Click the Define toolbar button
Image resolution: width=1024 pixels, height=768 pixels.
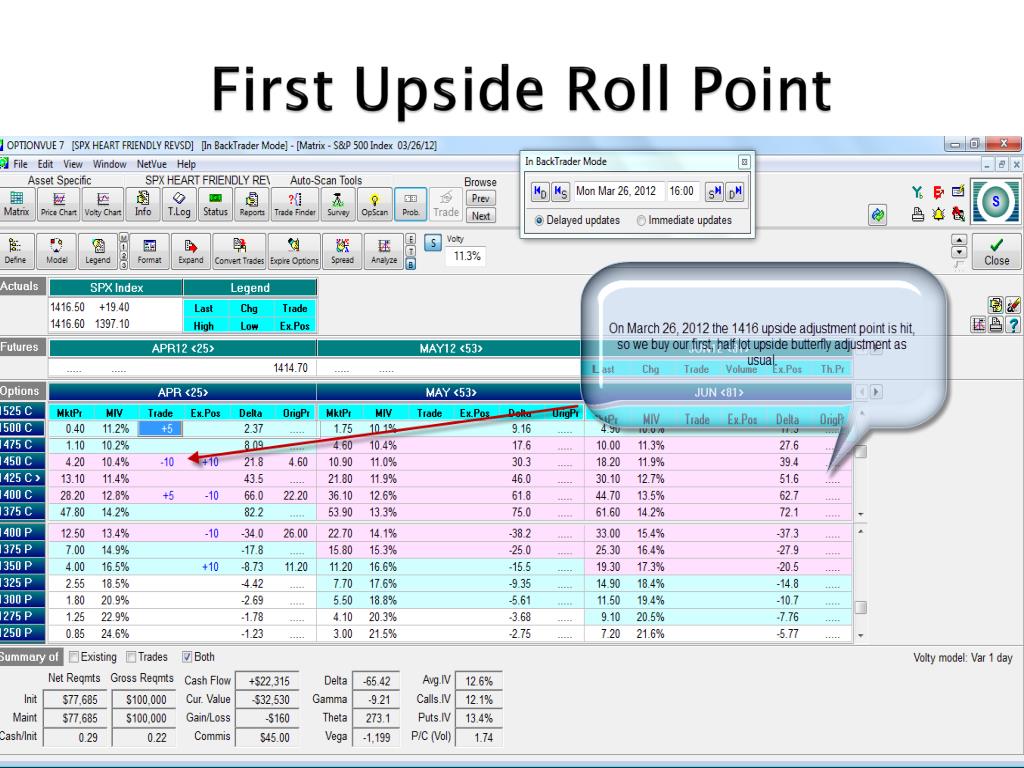pyautogui.click(x=15, y=251)
